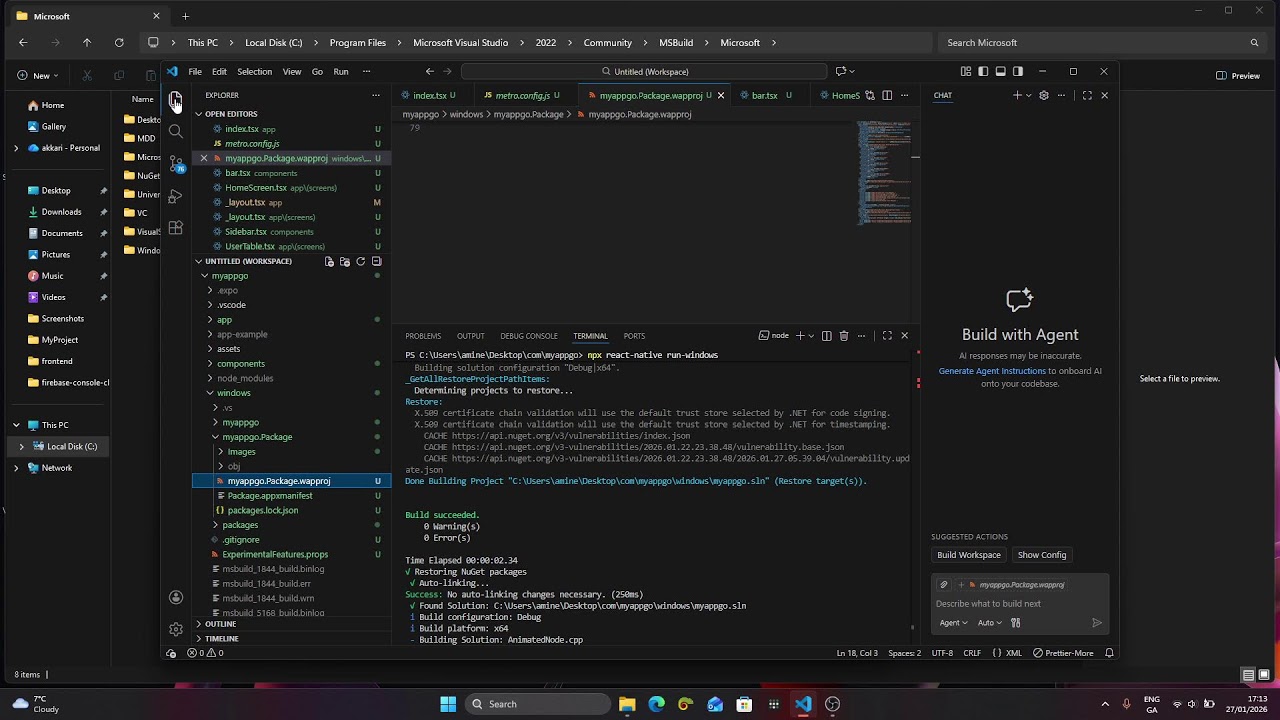The height and width of the screenshot is (720, 1280).
Task: Click New Folder icon in workspace header
Action: point(345,261)
